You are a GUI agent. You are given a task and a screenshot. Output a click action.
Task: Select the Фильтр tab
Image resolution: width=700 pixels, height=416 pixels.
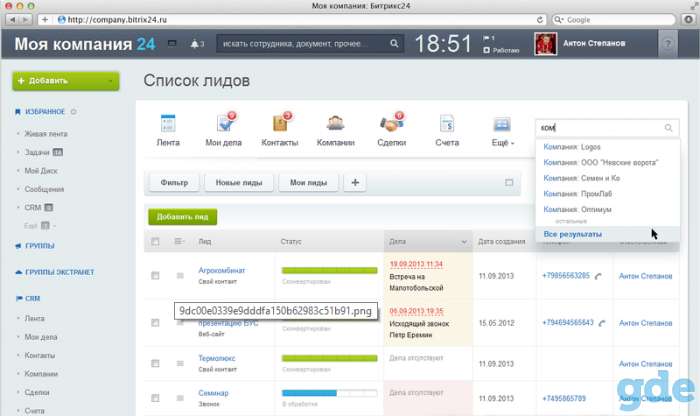point(174,182)
